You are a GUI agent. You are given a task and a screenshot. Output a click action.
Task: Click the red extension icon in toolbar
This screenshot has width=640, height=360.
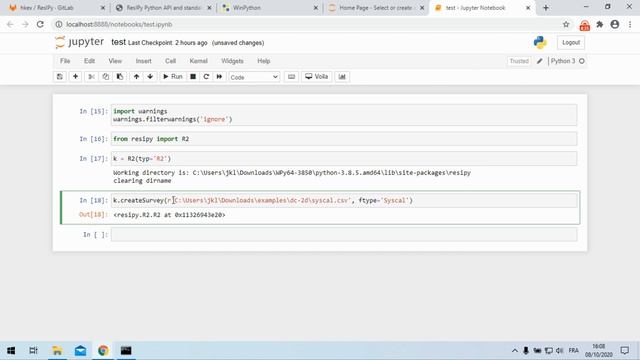pos(584,25)
